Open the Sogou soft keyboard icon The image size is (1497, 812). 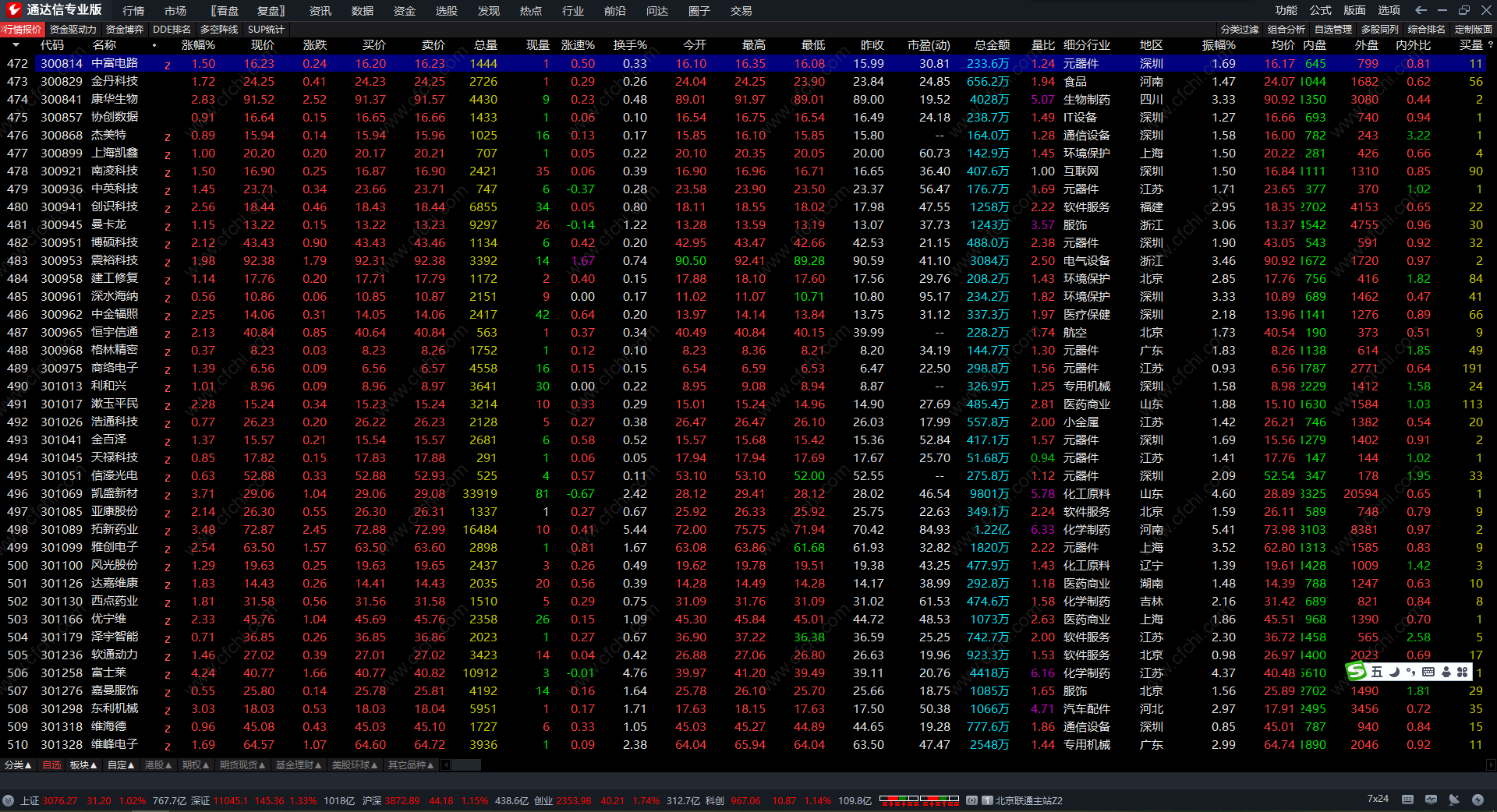(x=1428, y=672)
